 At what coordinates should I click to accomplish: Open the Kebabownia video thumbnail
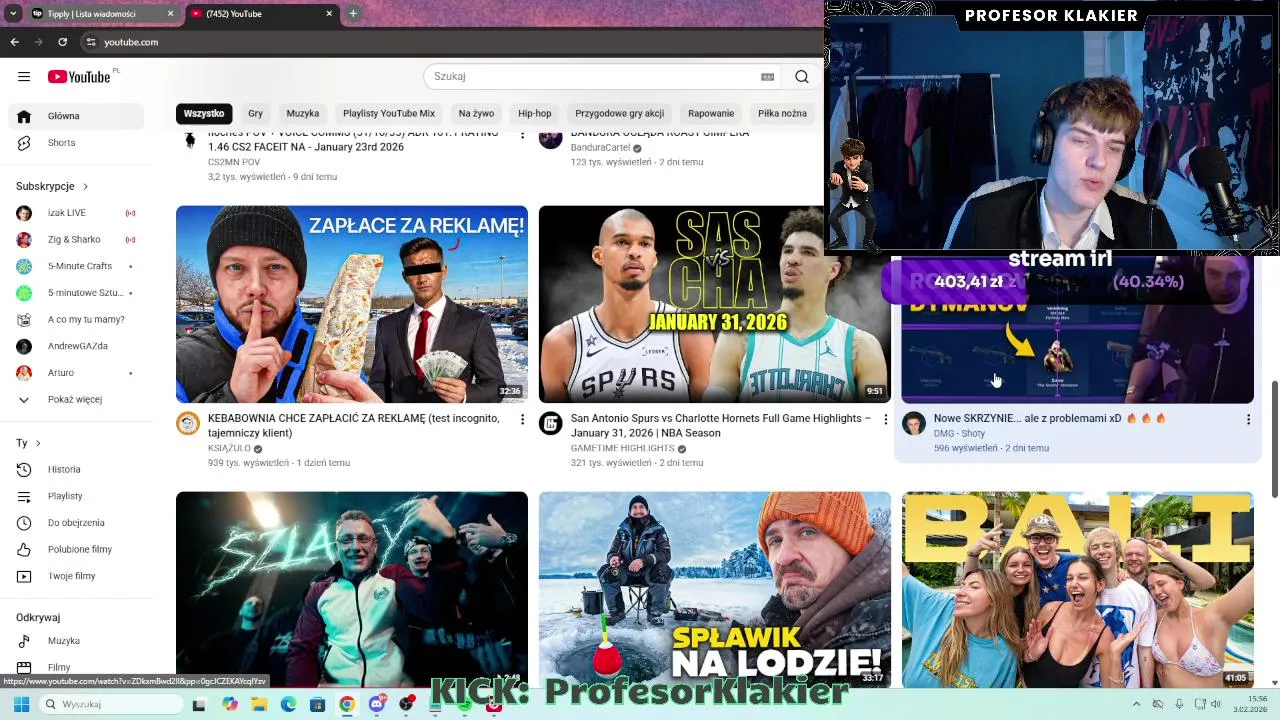352,304
